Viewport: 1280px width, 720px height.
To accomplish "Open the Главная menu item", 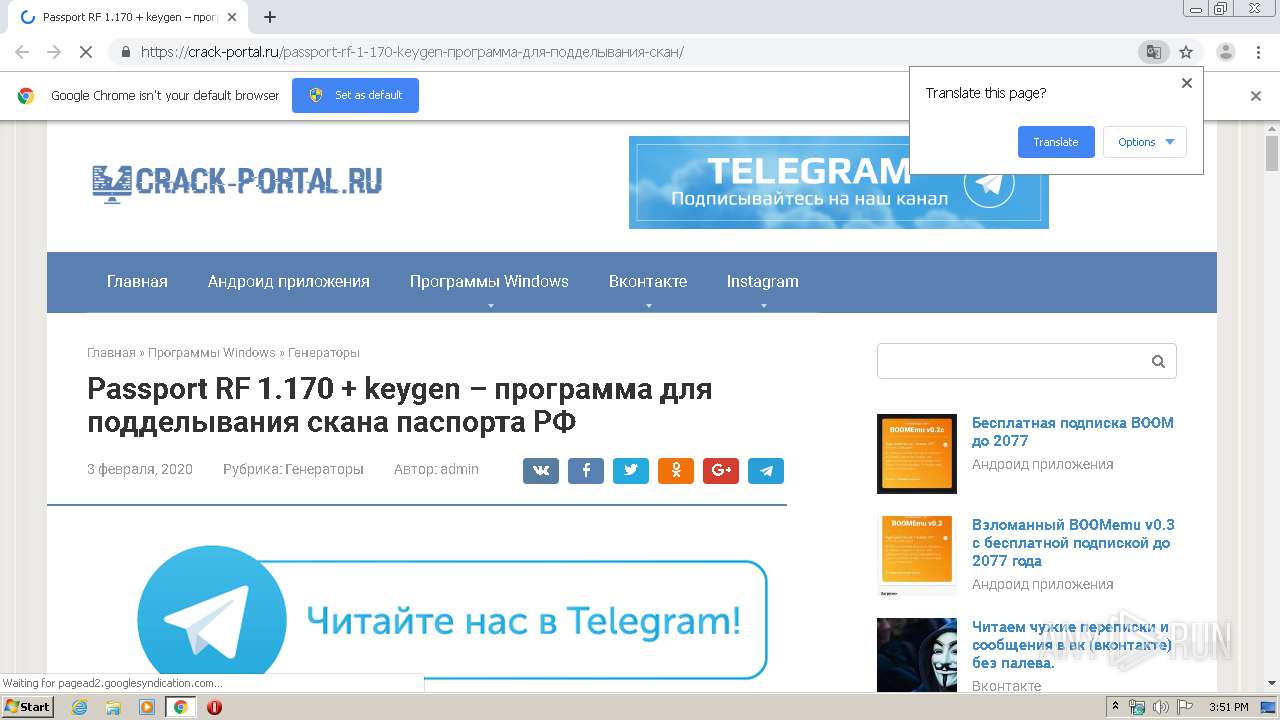I will pyautogui.click(x=137, y=282).
